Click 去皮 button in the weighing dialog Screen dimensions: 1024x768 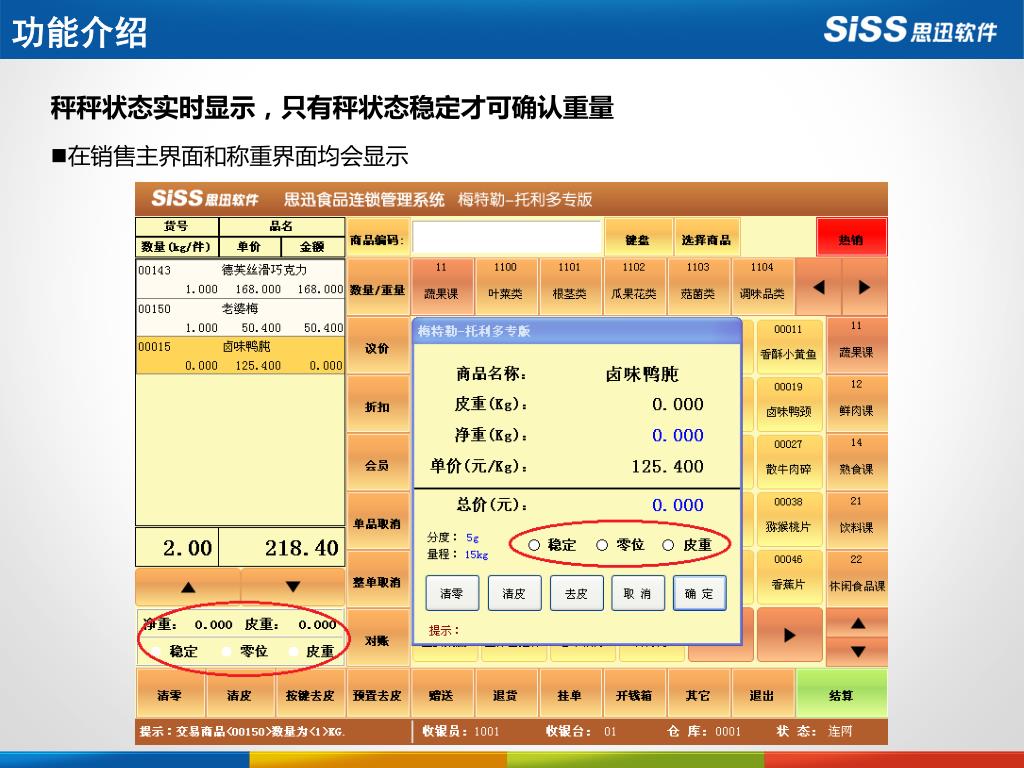[576, 593]
